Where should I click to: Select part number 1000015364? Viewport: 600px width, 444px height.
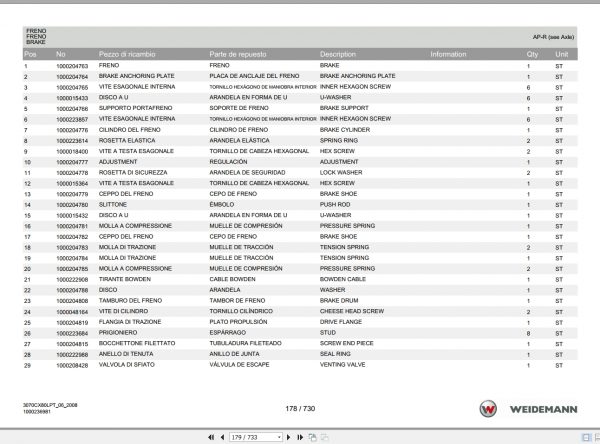[72, 184]
